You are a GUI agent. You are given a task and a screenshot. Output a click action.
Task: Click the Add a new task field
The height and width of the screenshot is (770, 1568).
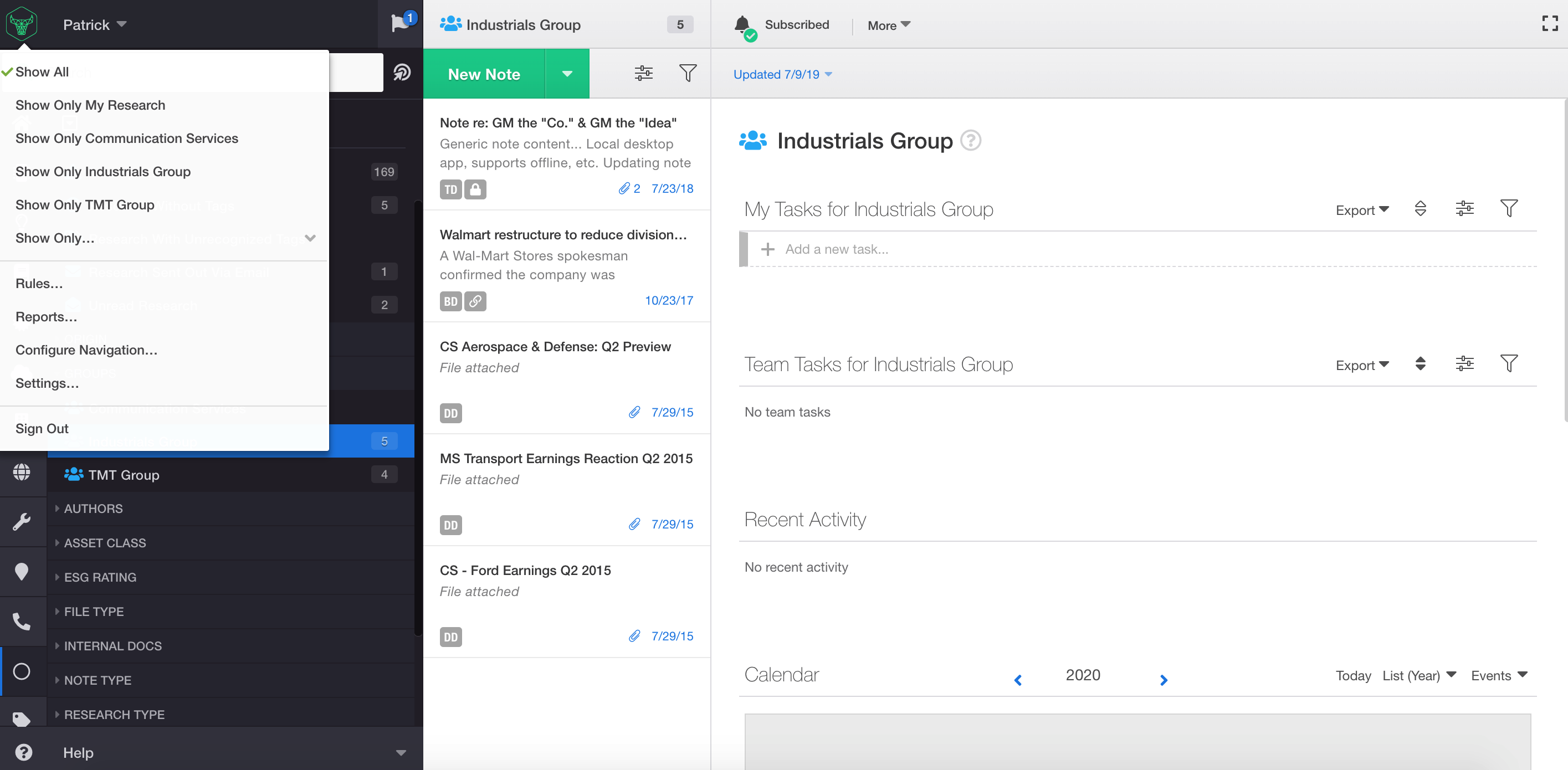click(x=836, y=249)
